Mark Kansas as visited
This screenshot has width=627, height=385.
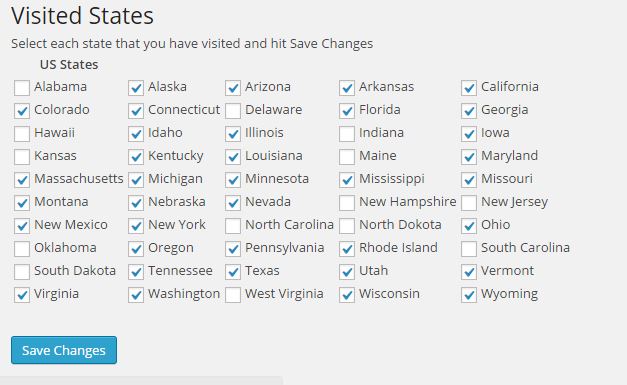coord(22,157)
